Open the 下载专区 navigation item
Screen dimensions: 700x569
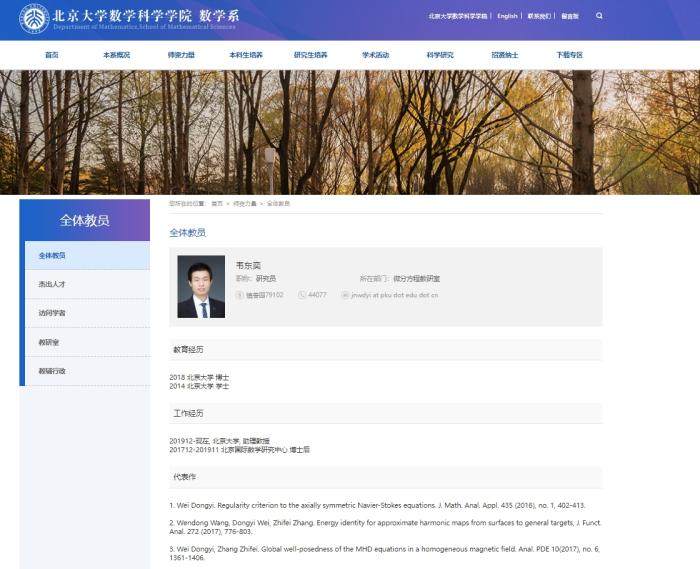(569, 55)
